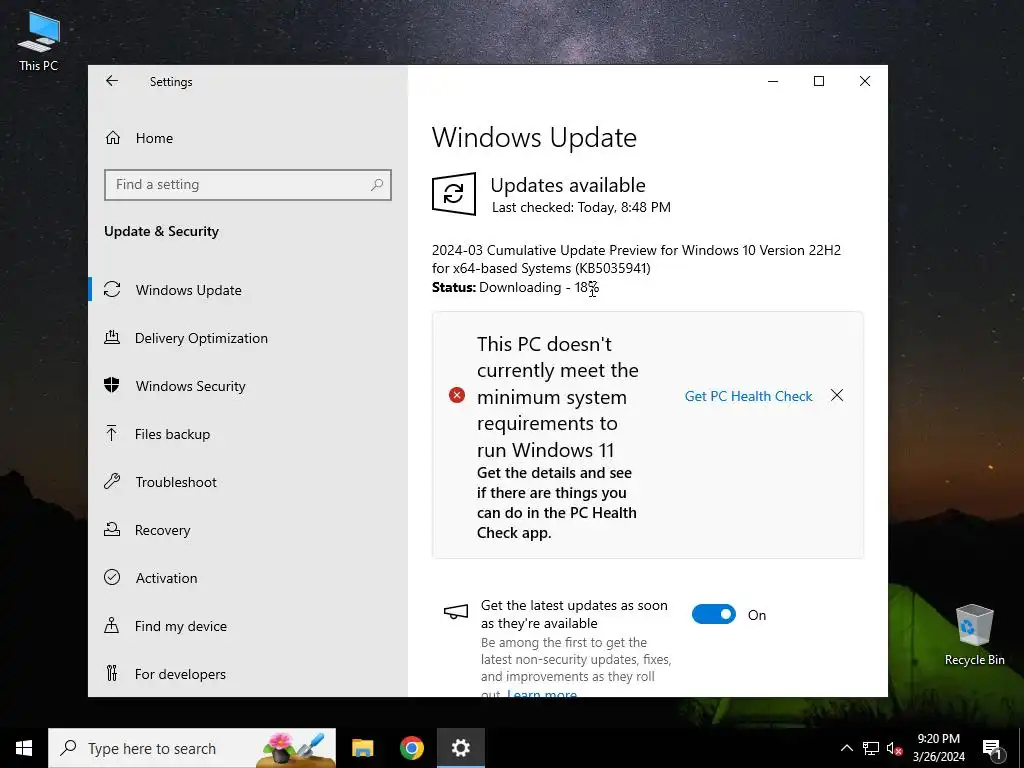Image resolution: width=1024 pixels, height=768 pixels.
Task: Open Delivery Optimization settings
Action: point(248,338)
